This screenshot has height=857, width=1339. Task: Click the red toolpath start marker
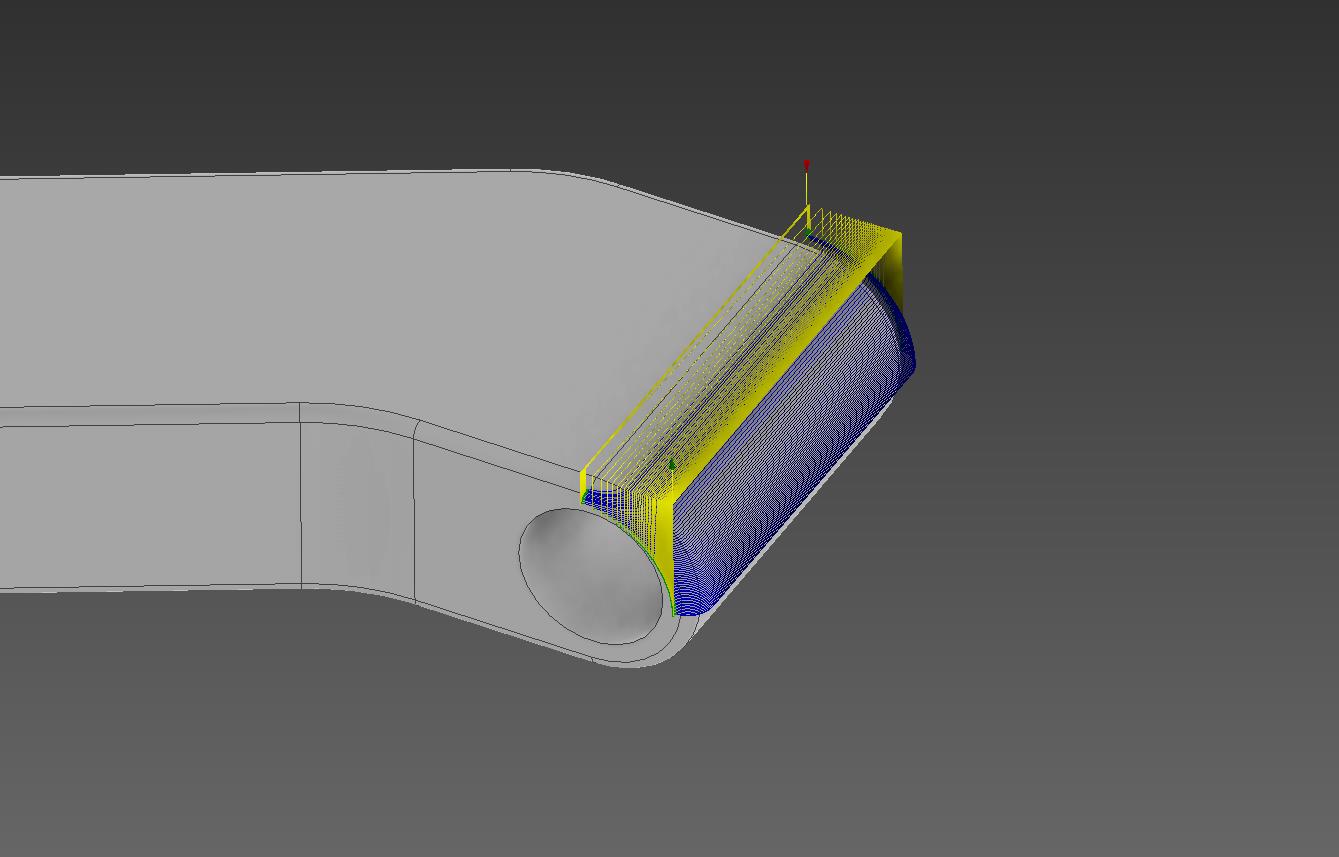pyautogui.click(x=806, y=165)
